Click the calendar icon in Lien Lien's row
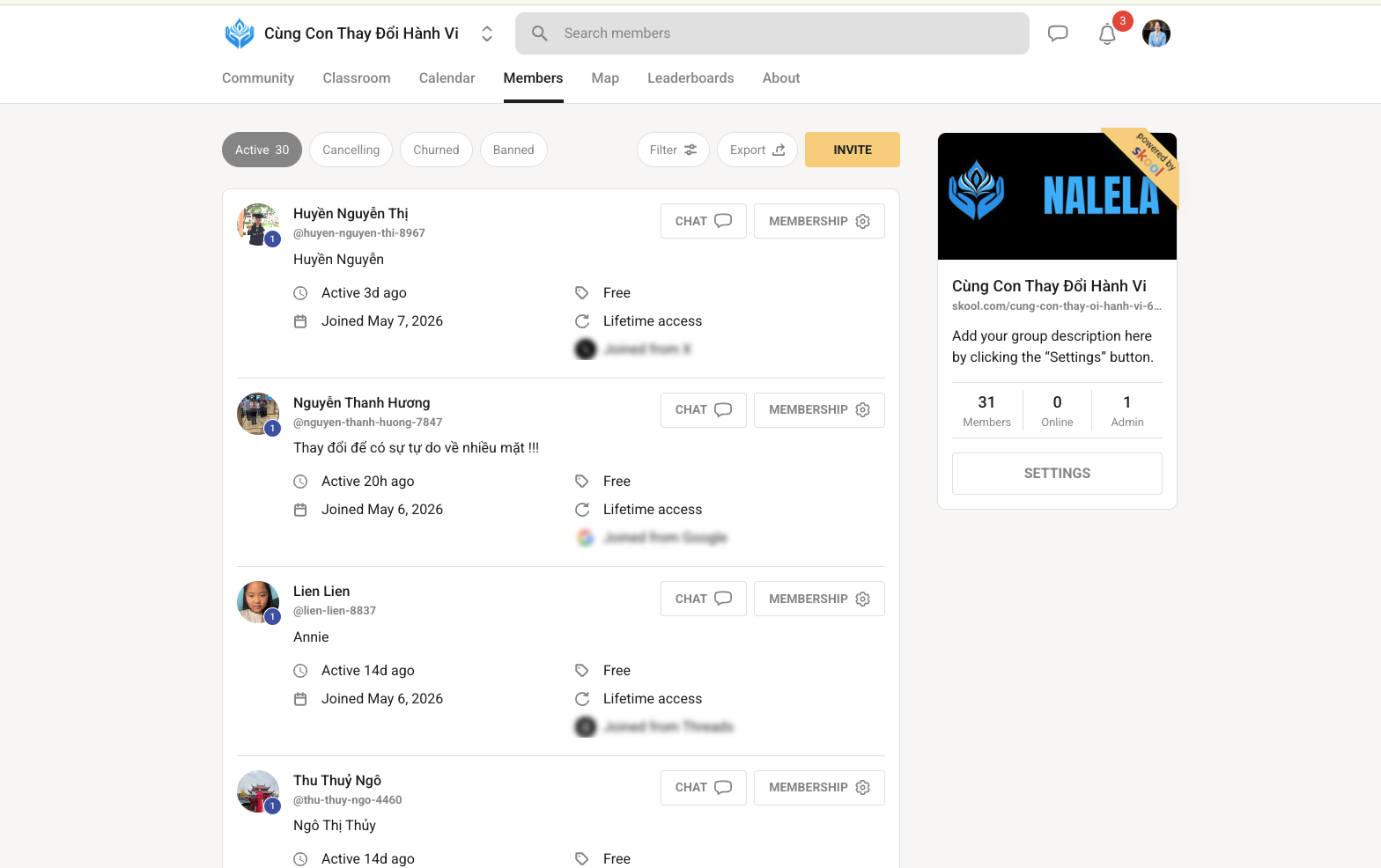This screenshot has width=1381, height=868. [x=300, y=699]
